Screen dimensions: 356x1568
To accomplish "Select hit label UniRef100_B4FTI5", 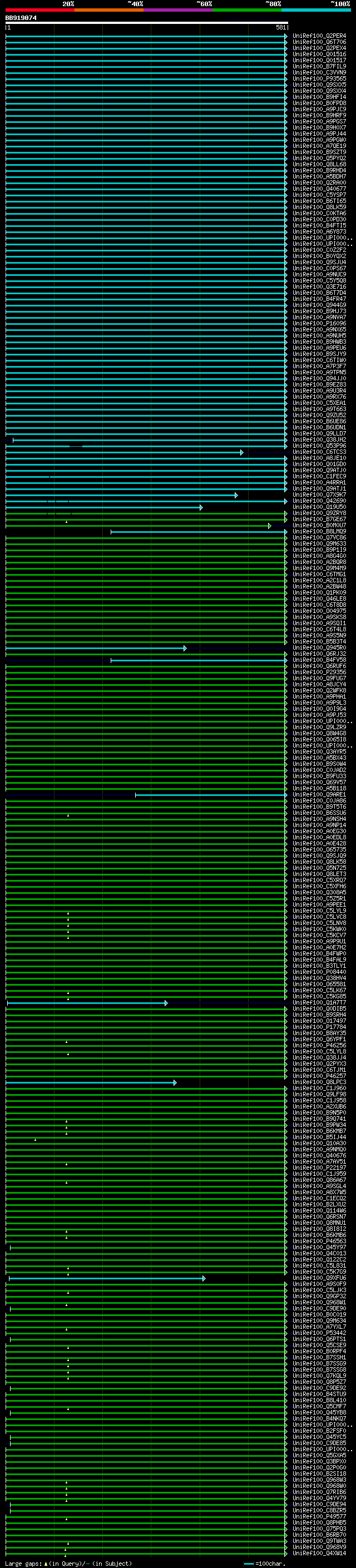I will coord(319,225).
